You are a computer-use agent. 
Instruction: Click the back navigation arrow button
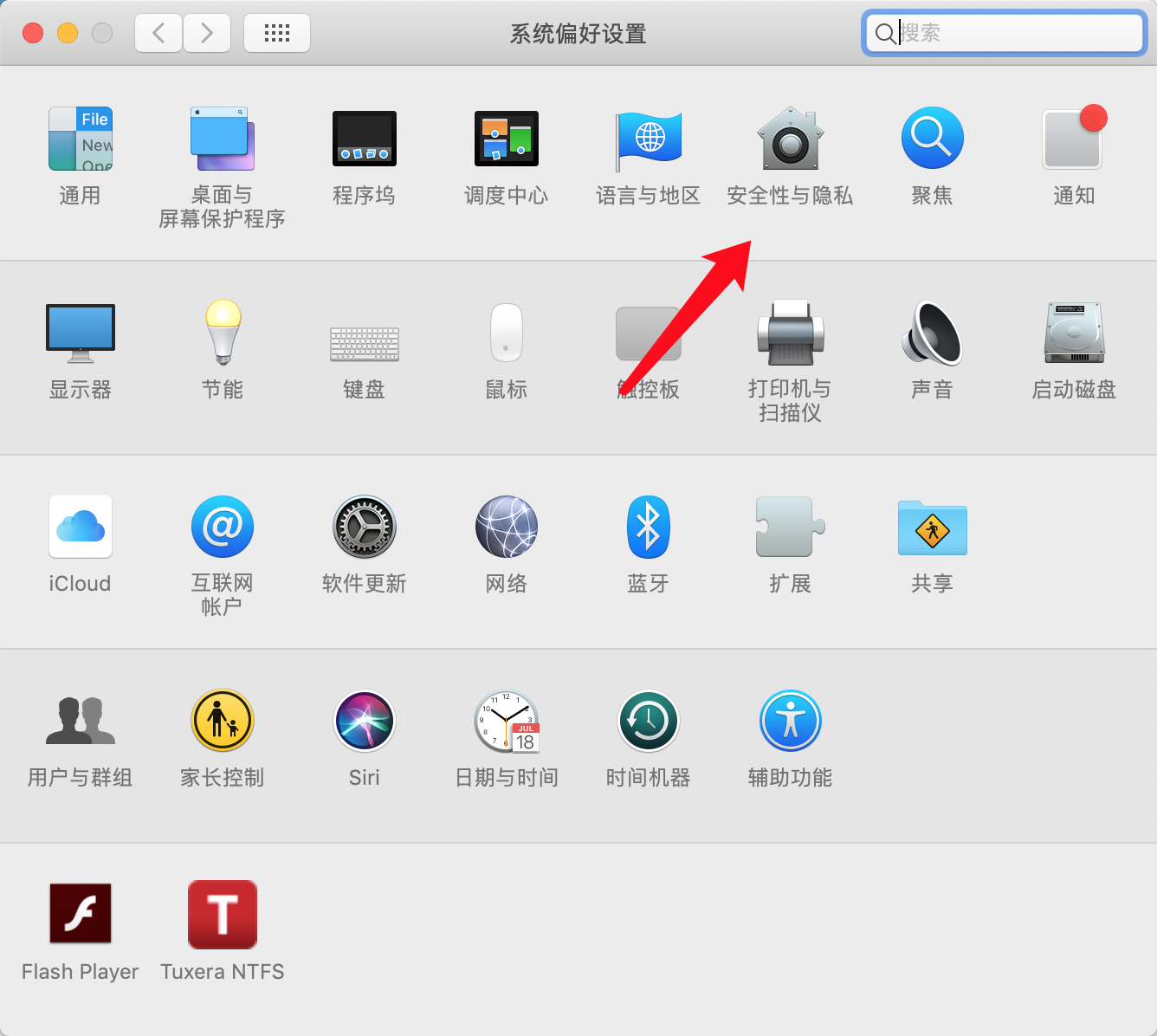158,34
